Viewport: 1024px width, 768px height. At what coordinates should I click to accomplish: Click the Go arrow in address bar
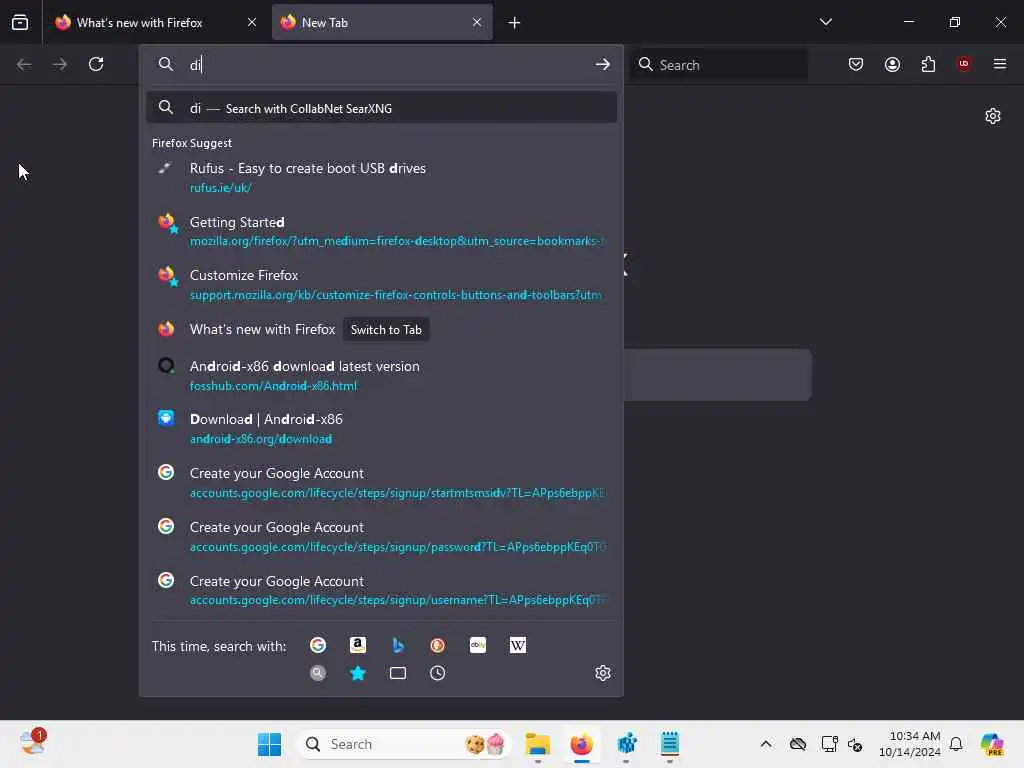(602, 65)
